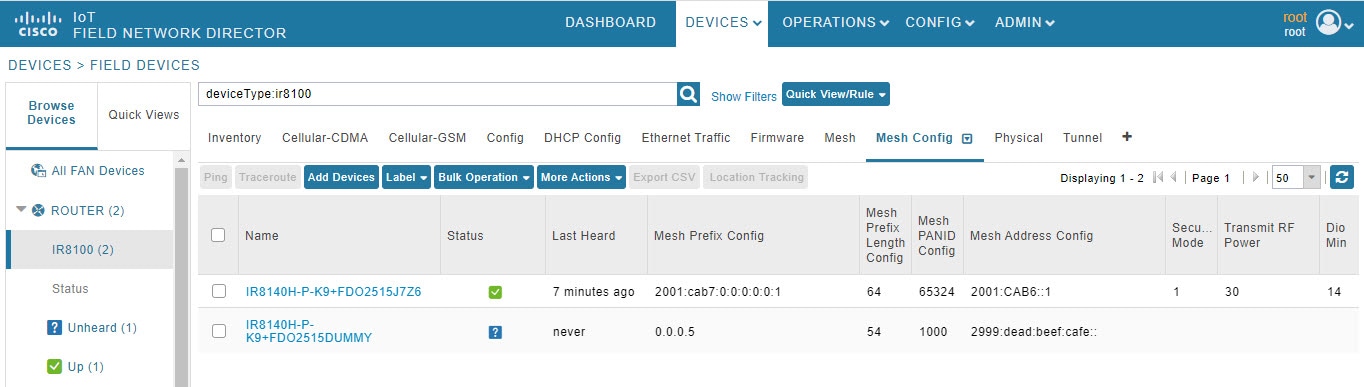Screen dimensions: 1364x387
Task: Open the root user profile avatar
Action: [1328, 23]
